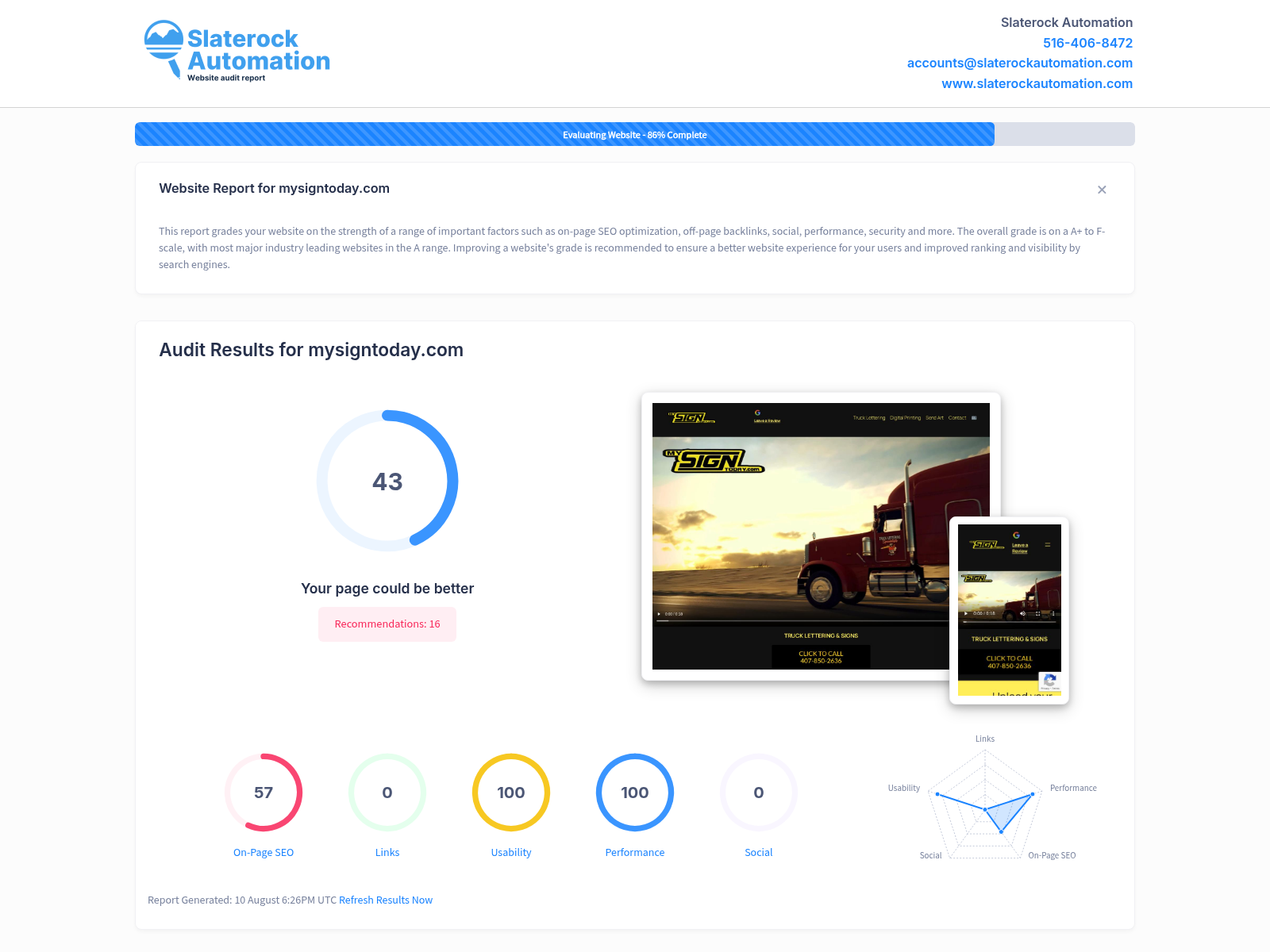Click the On-Page SEO score gauge 57
Viewport: 1270px width, 952px height.
264,793
